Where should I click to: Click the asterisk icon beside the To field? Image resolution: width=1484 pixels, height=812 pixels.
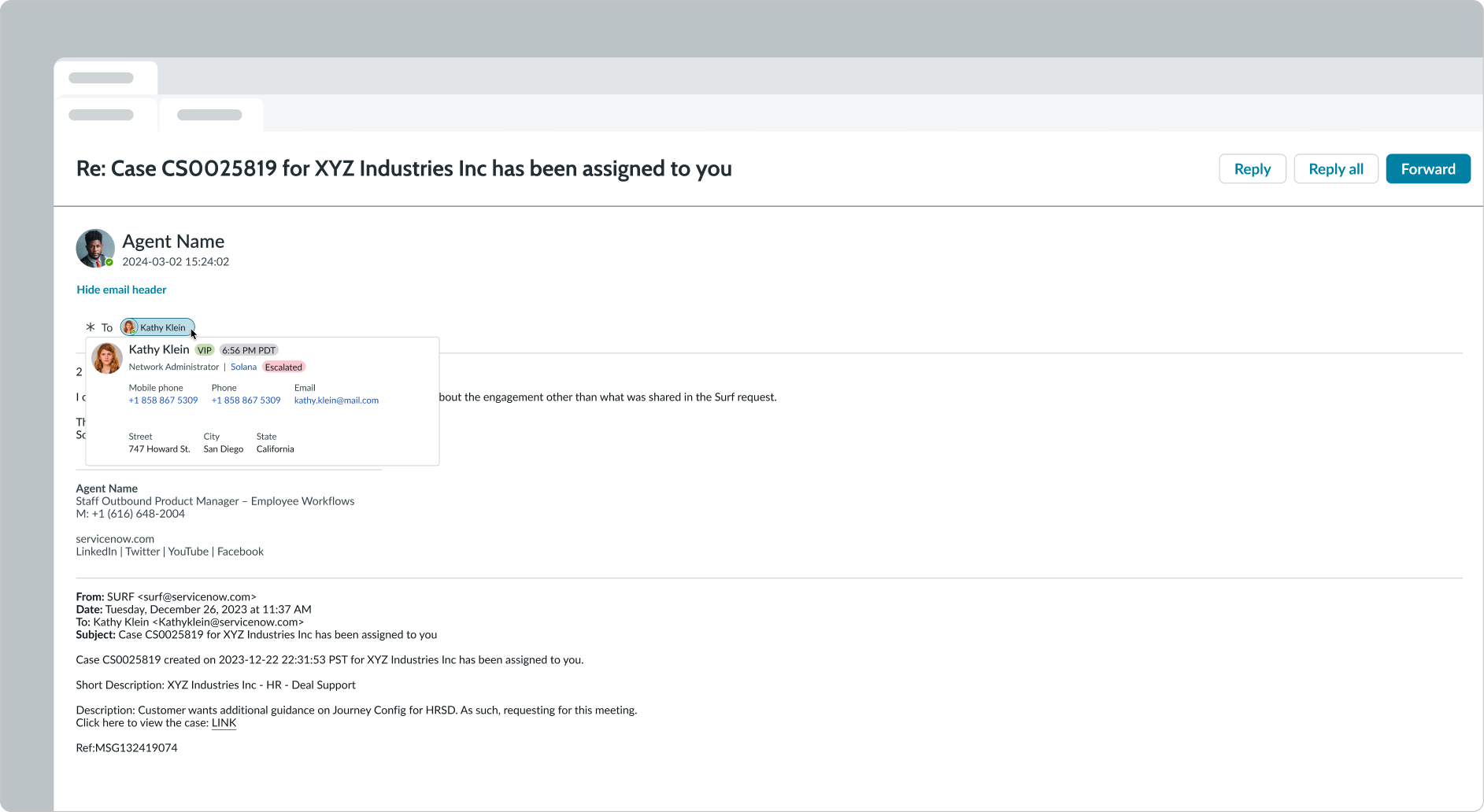[x=89, y=327]
